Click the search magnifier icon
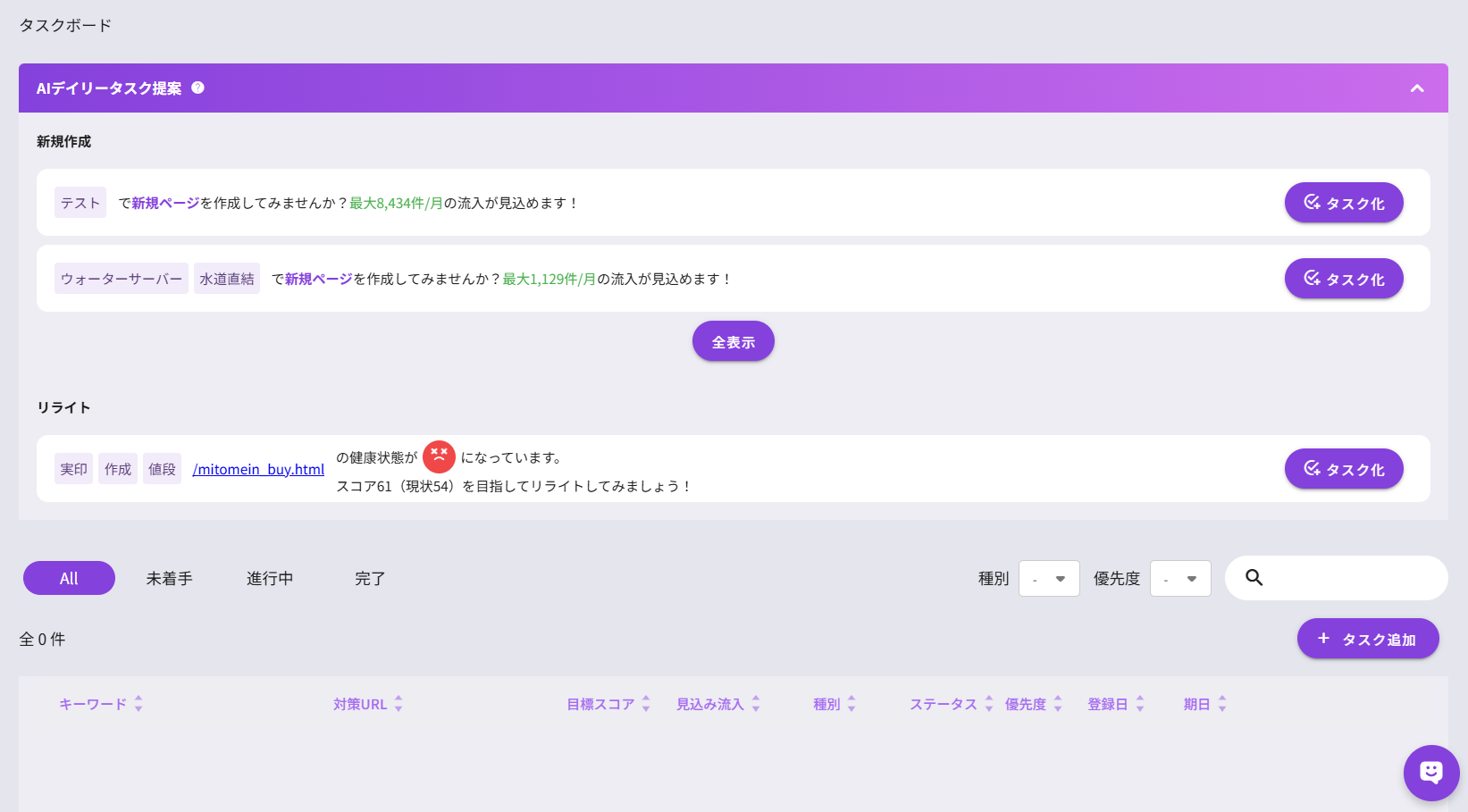Image resolution: width=1468 pixels, height=812 pixels. [1254, 577]
